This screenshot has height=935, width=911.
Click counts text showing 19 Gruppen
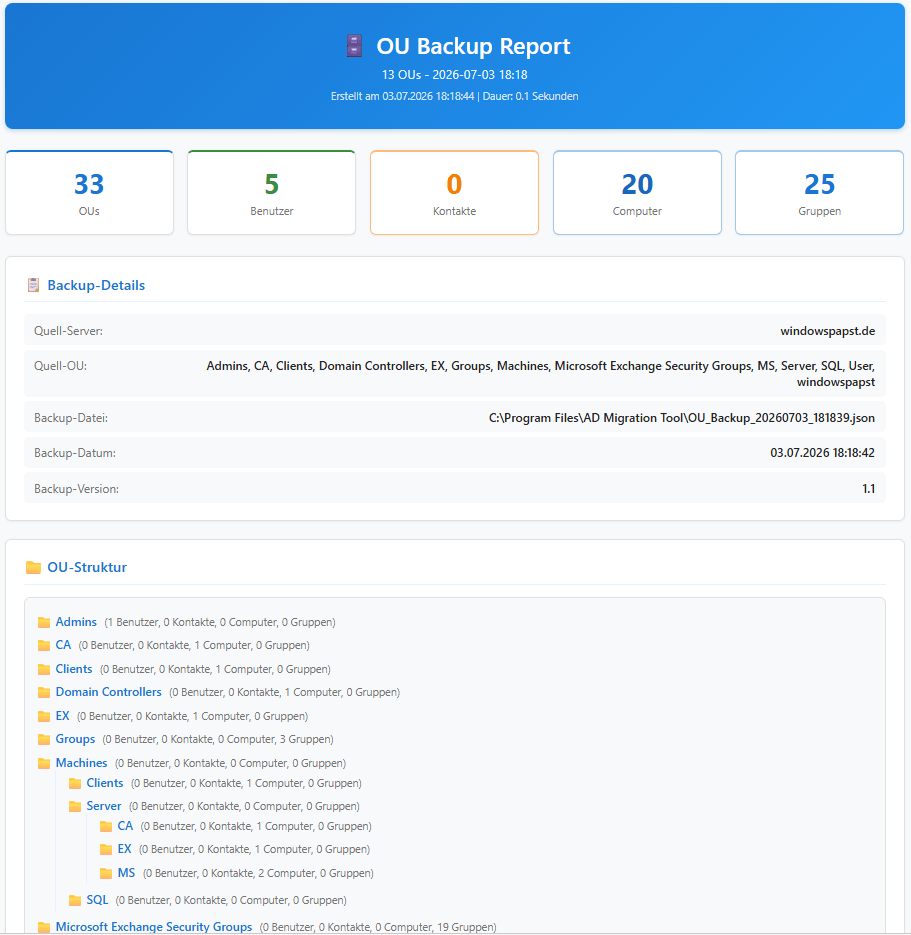[x=378, y=927]
